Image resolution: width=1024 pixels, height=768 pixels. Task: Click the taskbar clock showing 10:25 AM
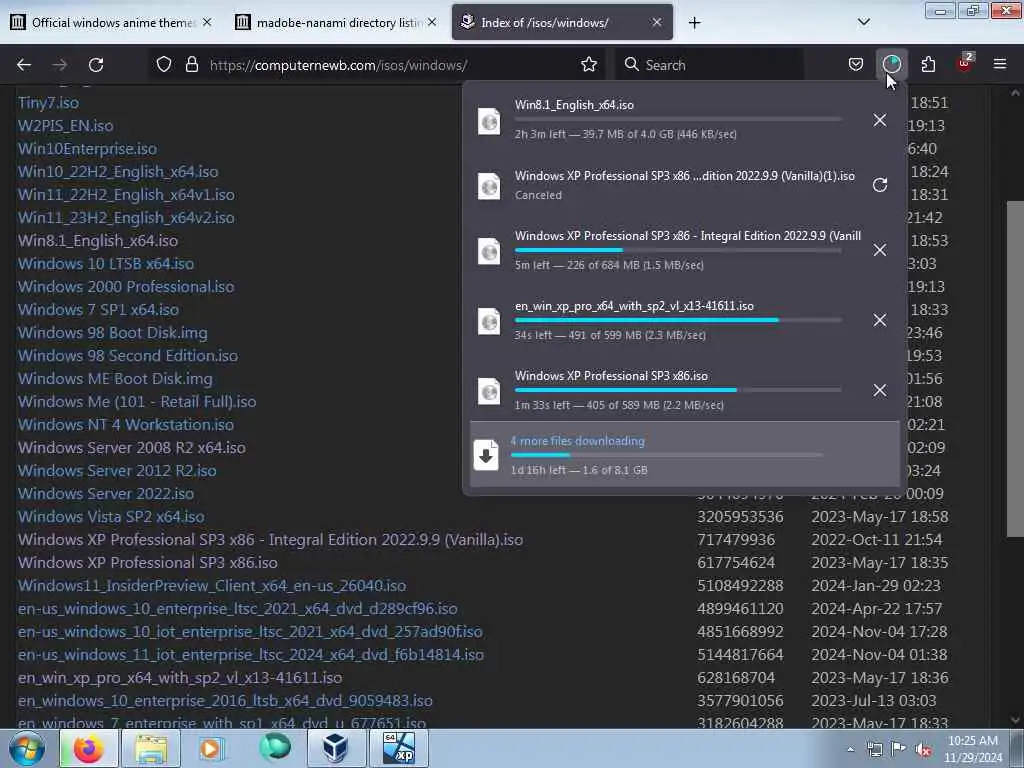973,749
